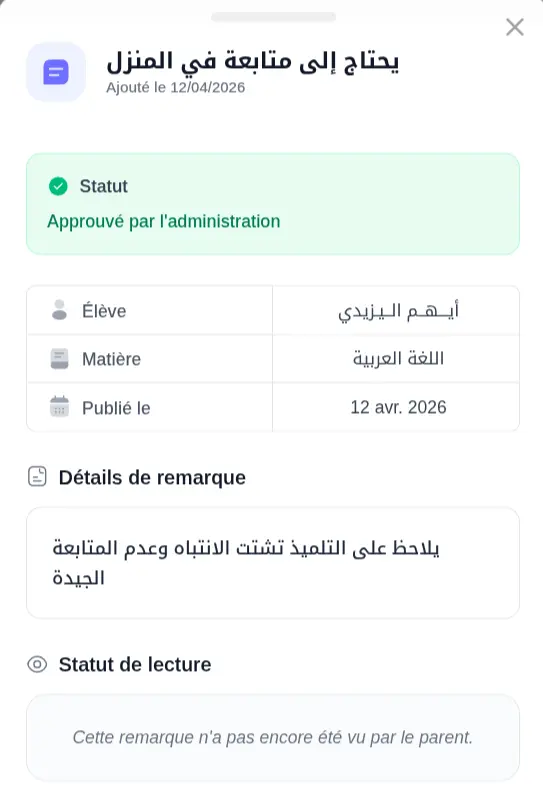Click the student name أيهم اليزيدي
The image size is (543, 785).
point(398,311)
